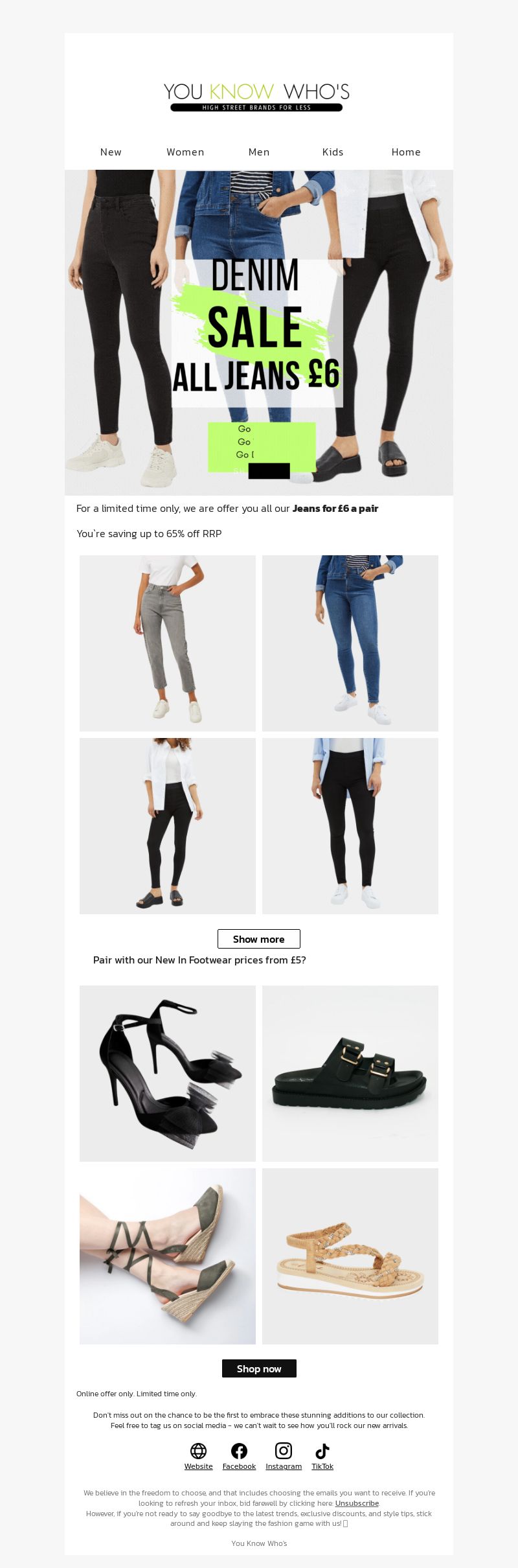
Task: Open the black bow heels product
Action: 168,1074
